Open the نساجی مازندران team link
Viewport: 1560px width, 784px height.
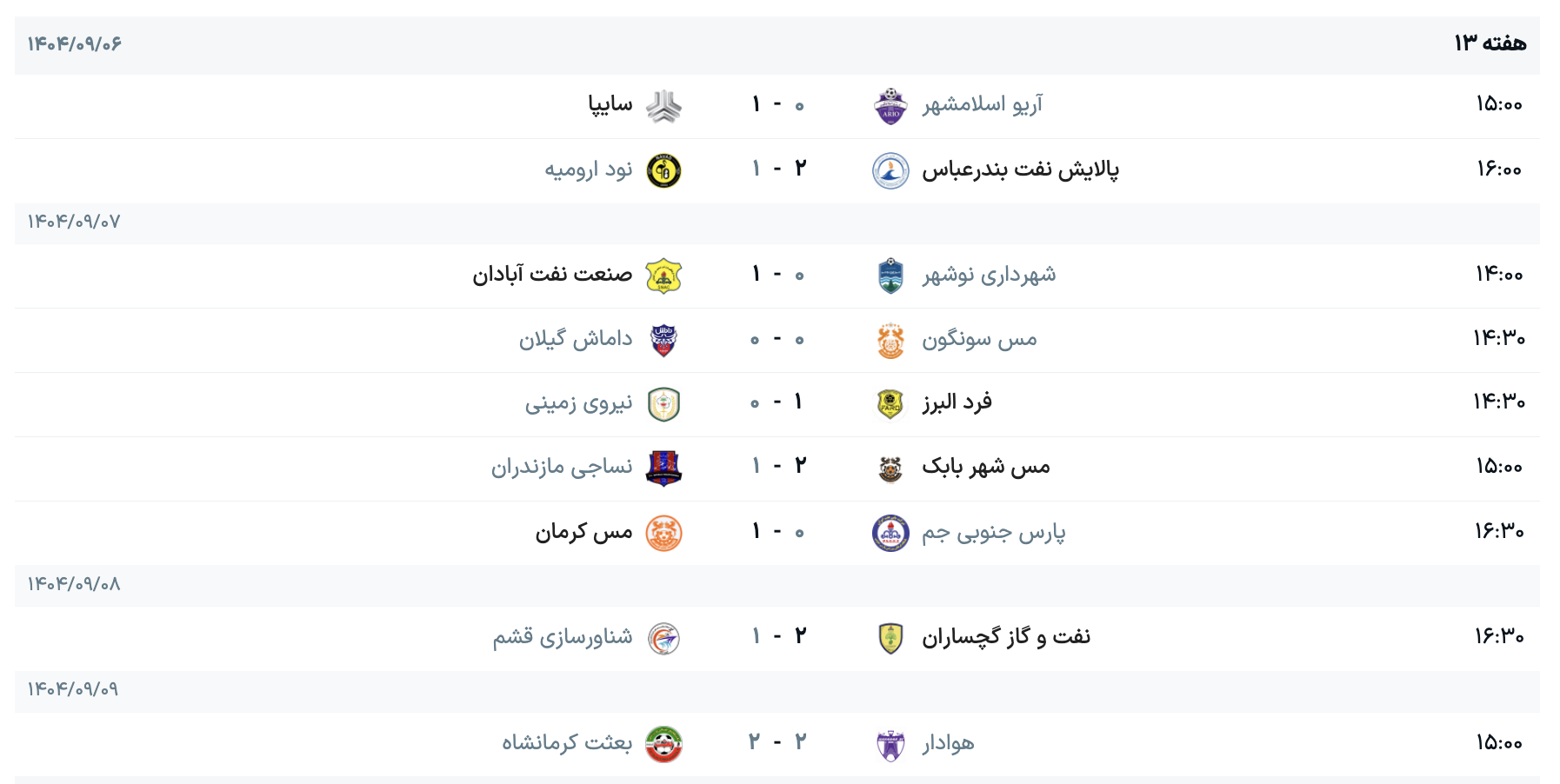pyautogui.click(x=562, y=468)
